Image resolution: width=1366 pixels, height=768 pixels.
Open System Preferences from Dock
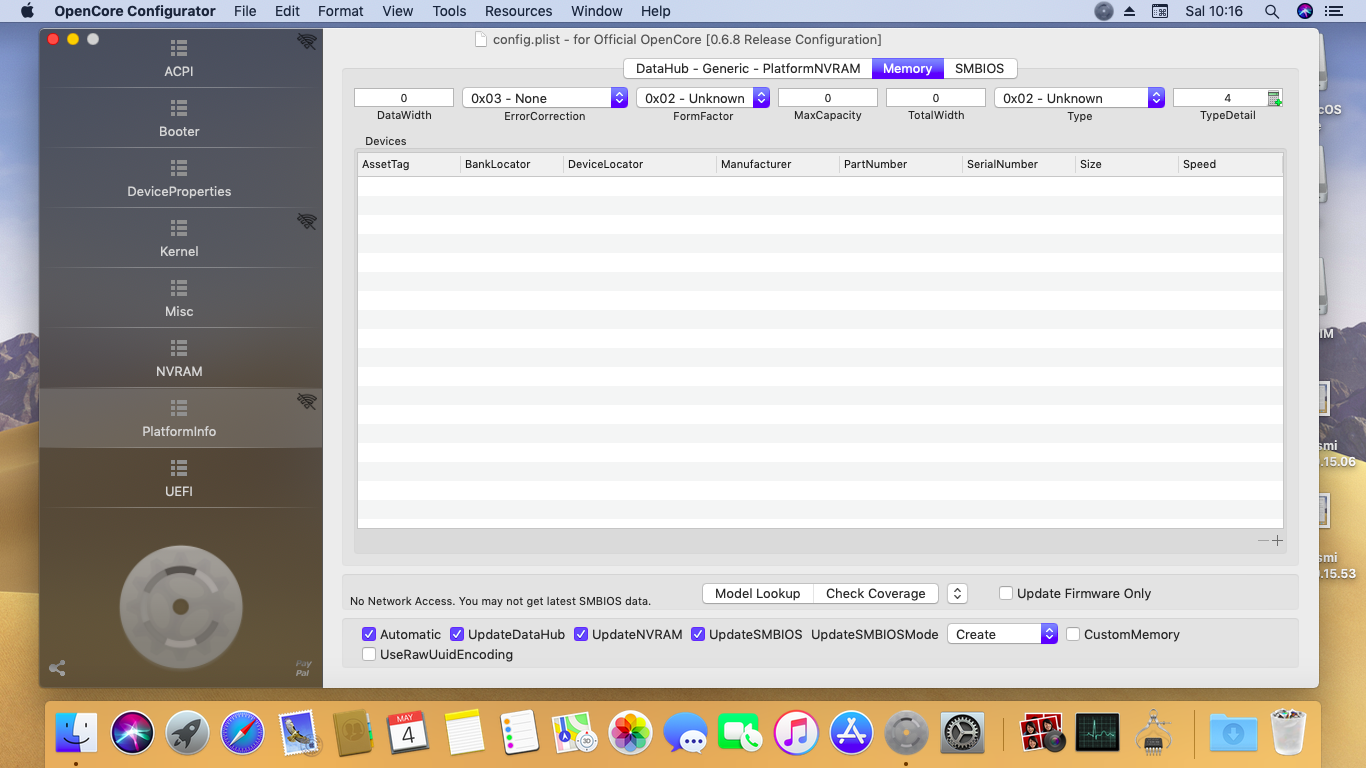point(963,733)
